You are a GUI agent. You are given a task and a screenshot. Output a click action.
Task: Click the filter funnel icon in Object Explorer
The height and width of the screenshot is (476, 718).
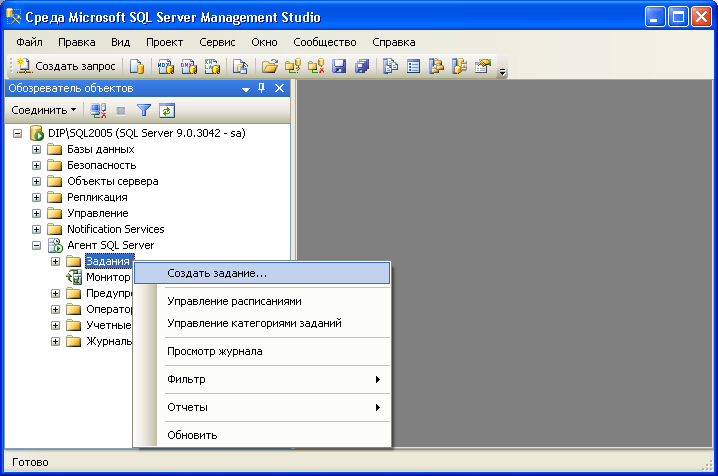coord(144,110)
